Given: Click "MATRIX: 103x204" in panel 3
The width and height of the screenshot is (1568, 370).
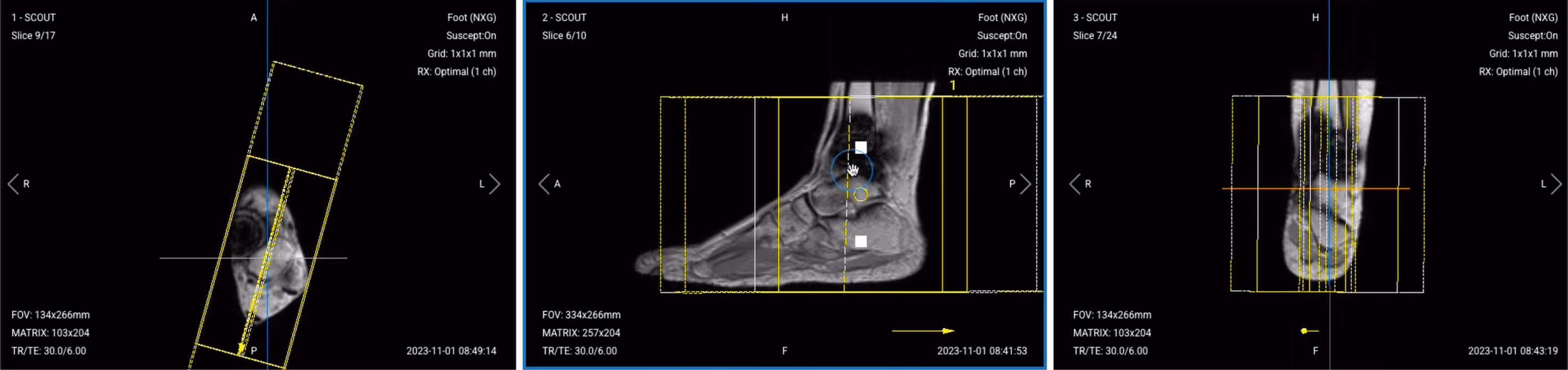Looking at the screenshot, I should pyautogui.click(x=1112, y=333).
